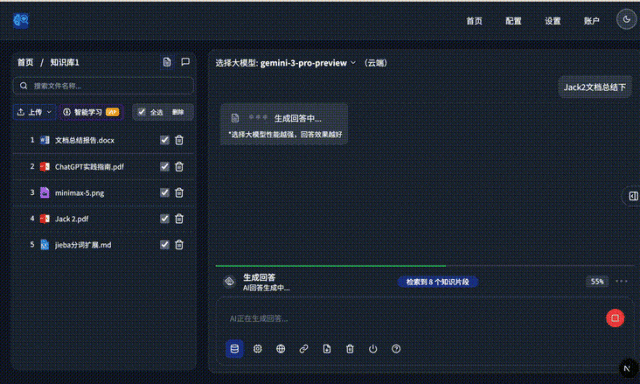Open the chat settings gear icon
Screen dimensions: 640x384
pyautogui.click(x=258, y=349)
